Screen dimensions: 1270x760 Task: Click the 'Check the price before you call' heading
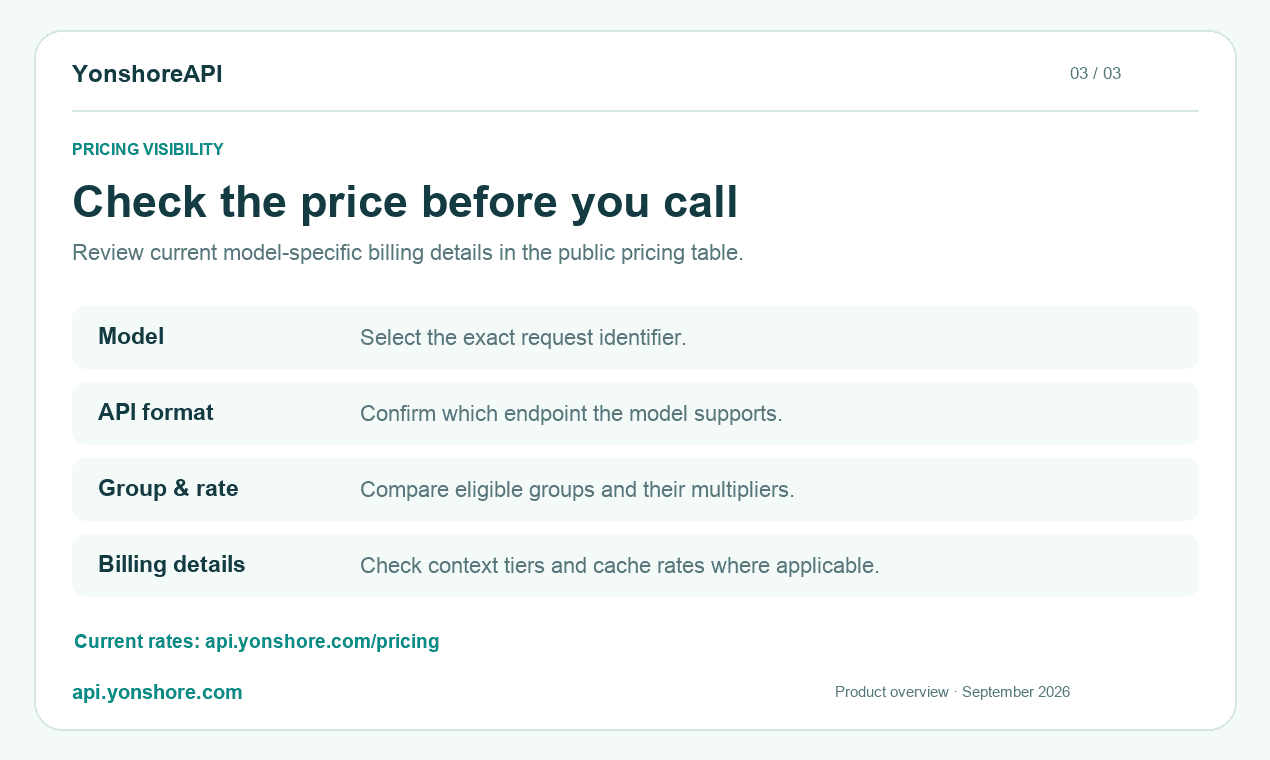pyautogui.click(x=405, y=202)
